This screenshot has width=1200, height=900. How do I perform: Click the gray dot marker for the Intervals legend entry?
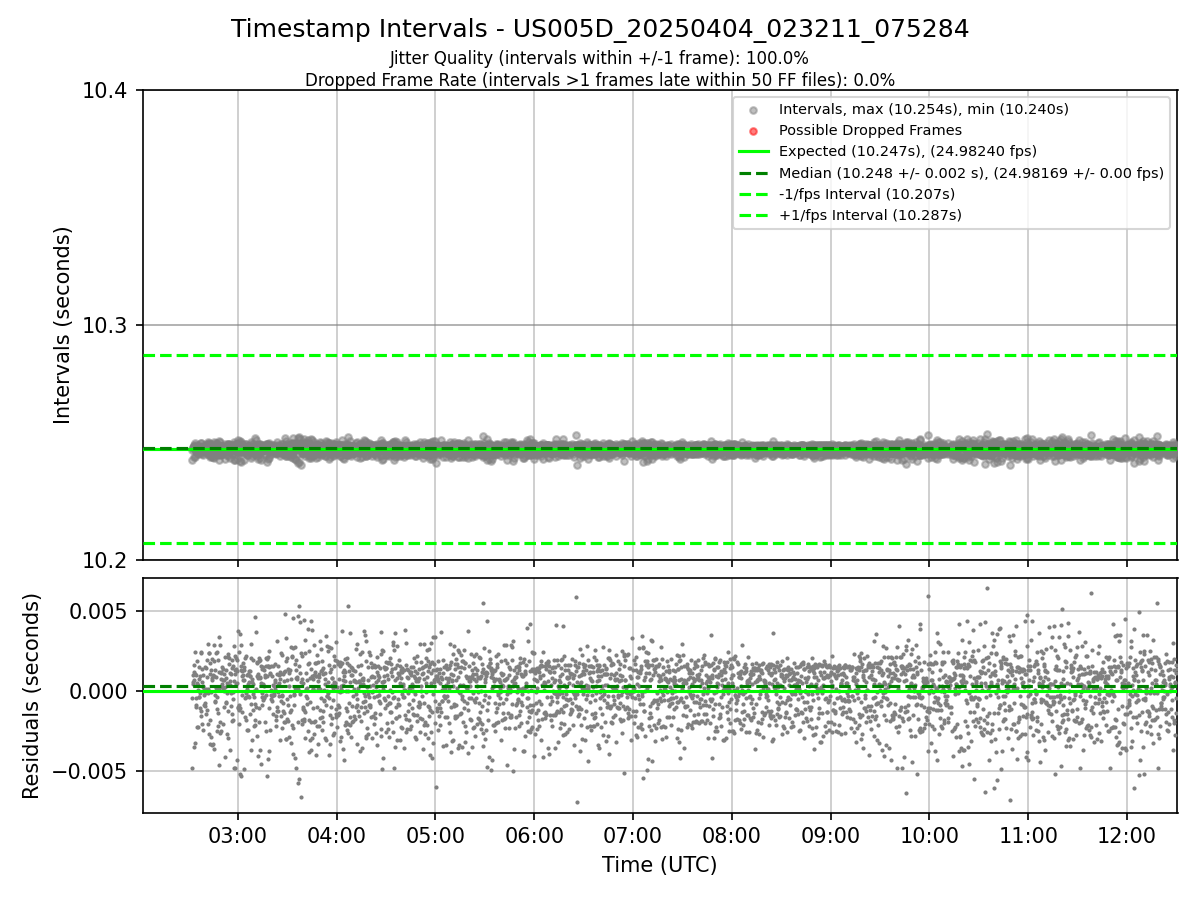click(754, 110)
